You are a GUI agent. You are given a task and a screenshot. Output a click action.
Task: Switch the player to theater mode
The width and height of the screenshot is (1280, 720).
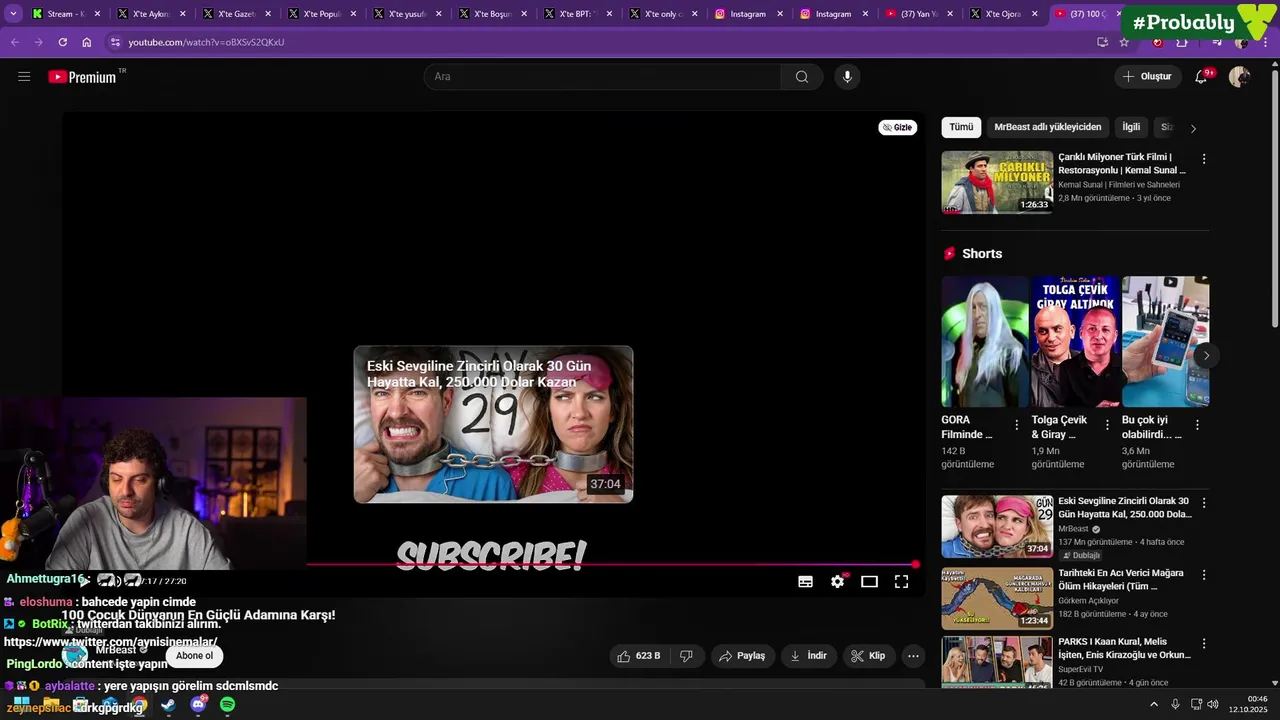pyautogui.click(x=869, y=582)
